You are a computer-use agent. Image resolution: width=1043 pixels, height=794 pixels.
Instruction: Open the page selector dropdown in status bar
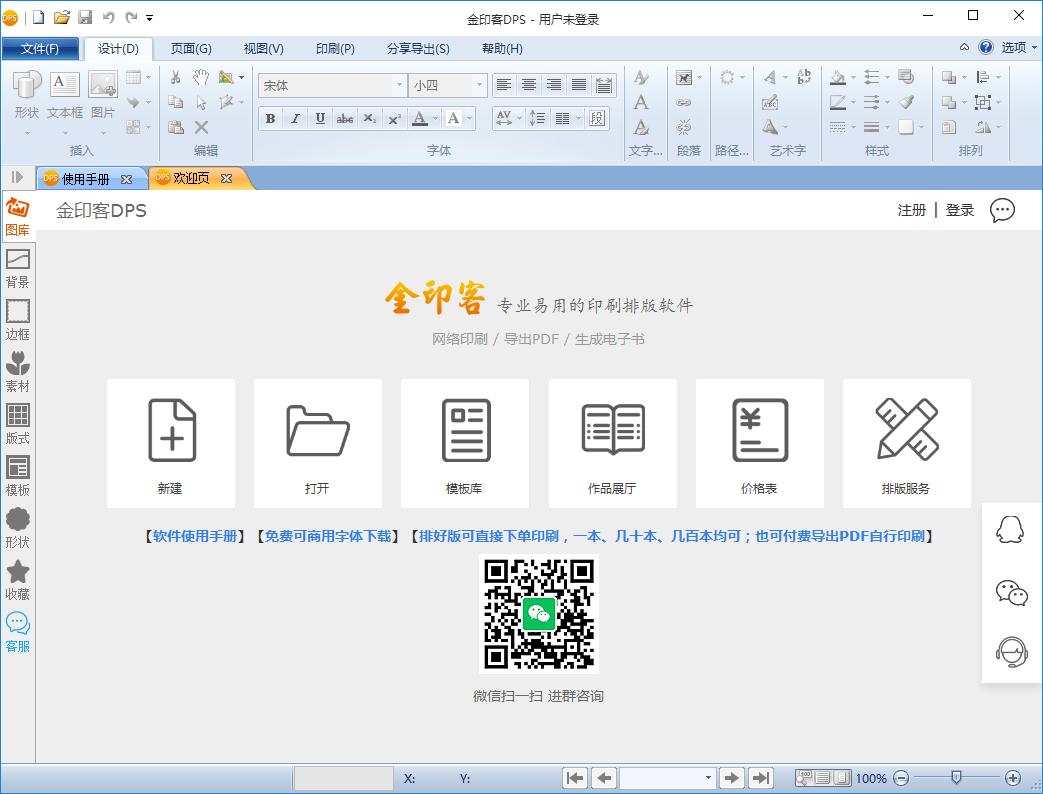[708, 777]
